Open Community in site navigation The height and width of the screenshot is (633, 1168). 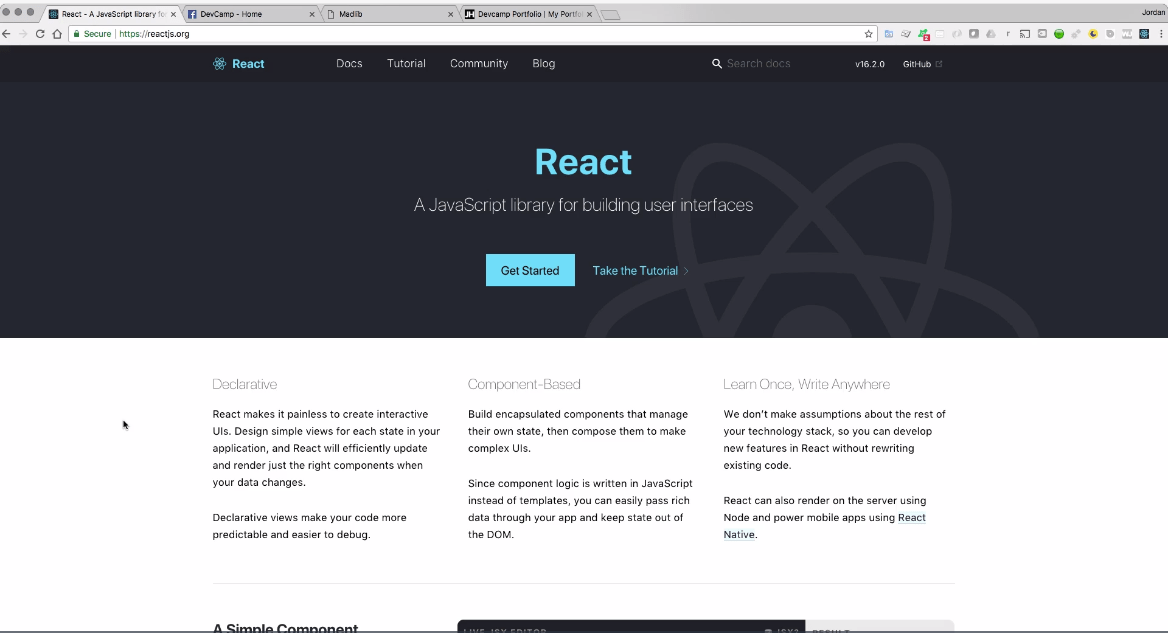coord(479,64)
